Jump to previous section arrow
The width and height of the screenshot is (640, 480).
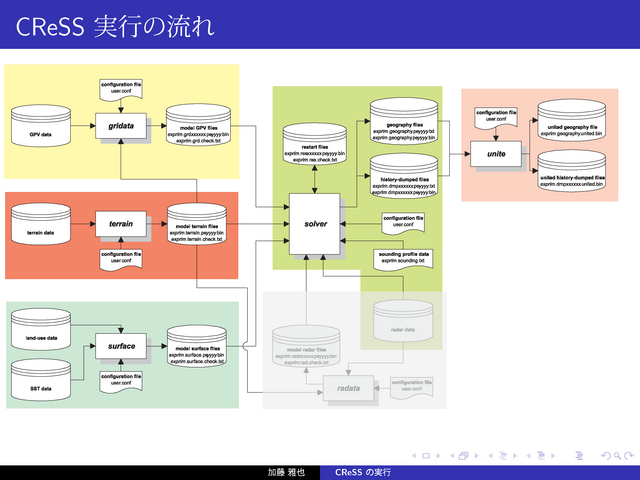click(529, 456)
